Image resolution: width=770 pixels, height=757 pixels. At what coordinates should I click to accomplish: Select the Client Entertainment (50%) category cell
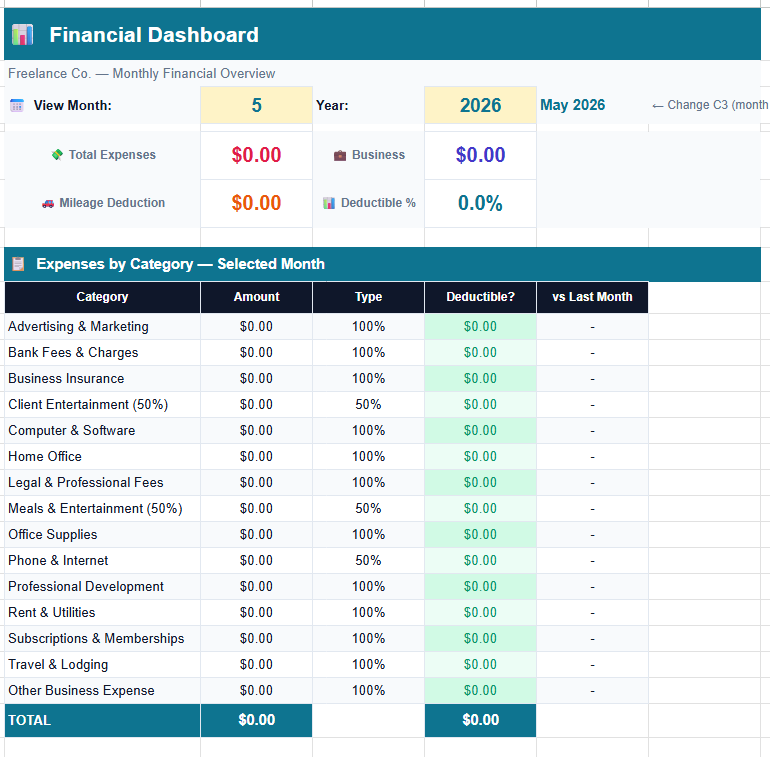pyautogui.click(x=102, y=405)
